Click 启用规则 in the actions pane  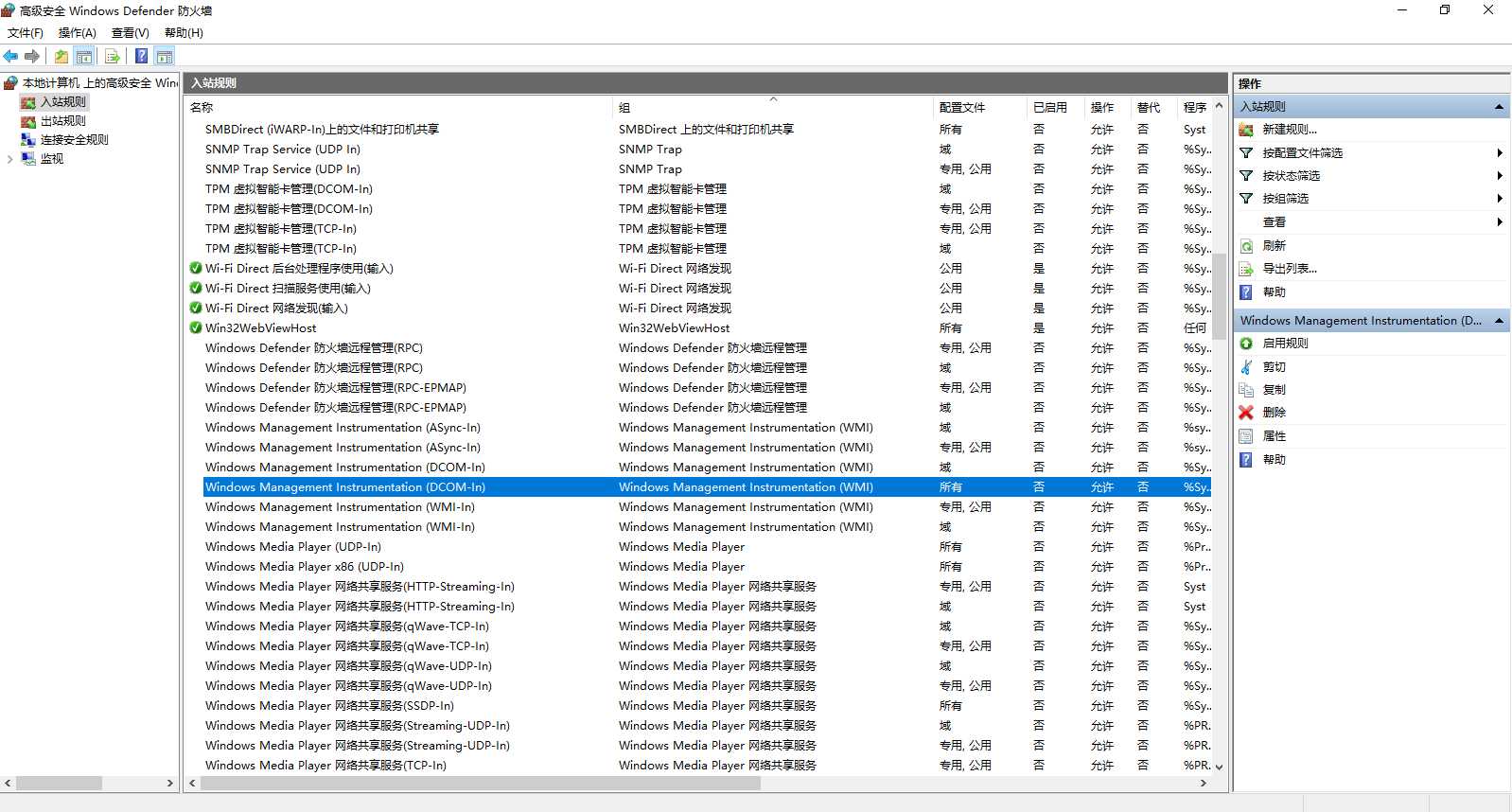pyautogui.click(x=1285, y=344)
